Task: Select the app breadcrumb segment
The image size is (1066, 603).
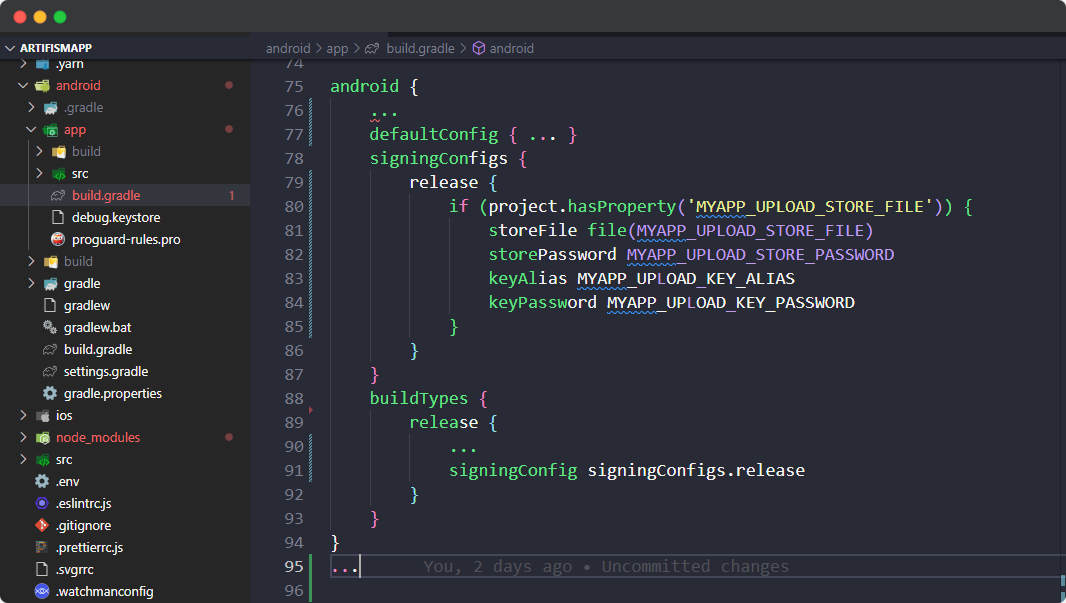Action: coord(337,48)
